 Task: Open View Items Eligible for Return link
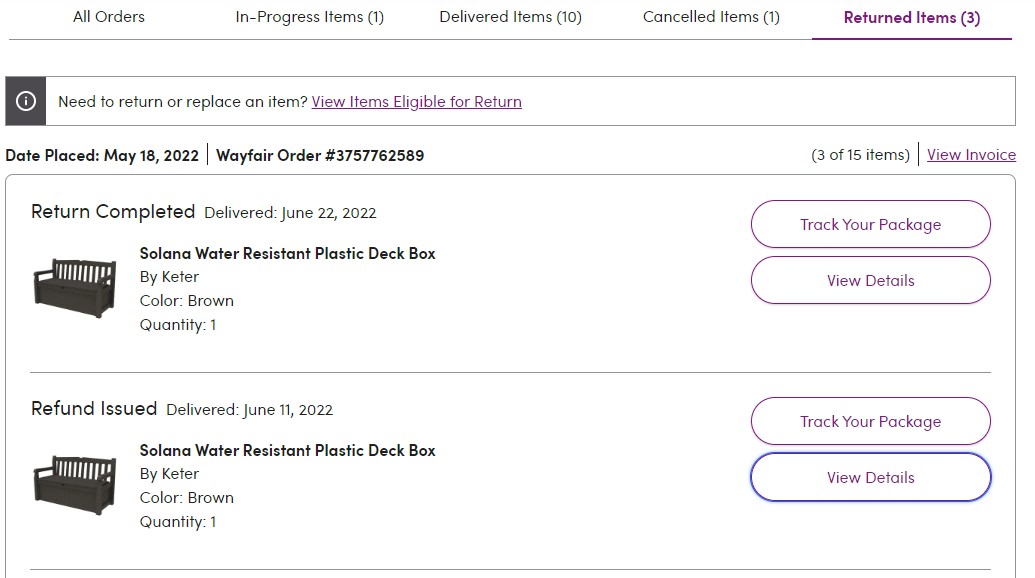417,102
